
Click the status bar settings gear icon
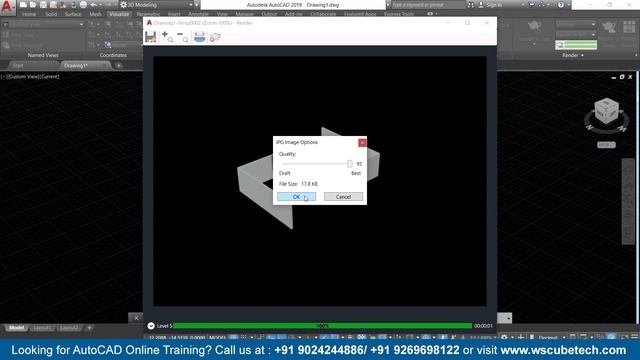point(504,338)
